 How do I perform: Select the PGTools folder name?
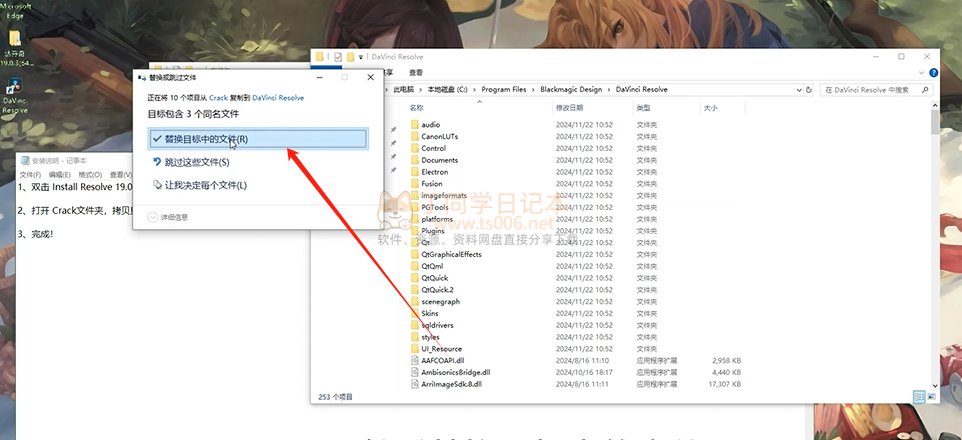coord(434,207)
